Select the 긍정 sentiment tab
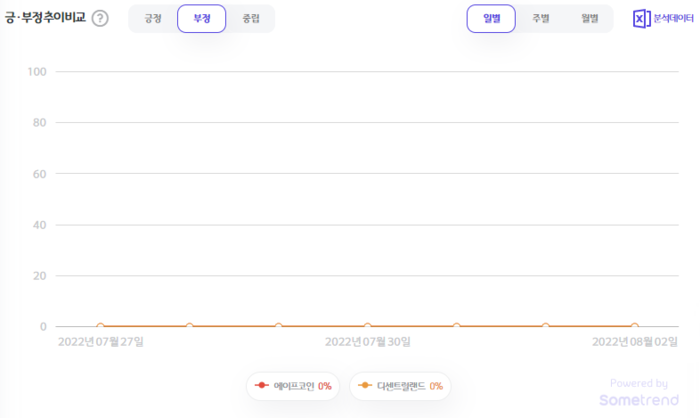Viewport: 700px width, 418px height. [x=153, y=18]
